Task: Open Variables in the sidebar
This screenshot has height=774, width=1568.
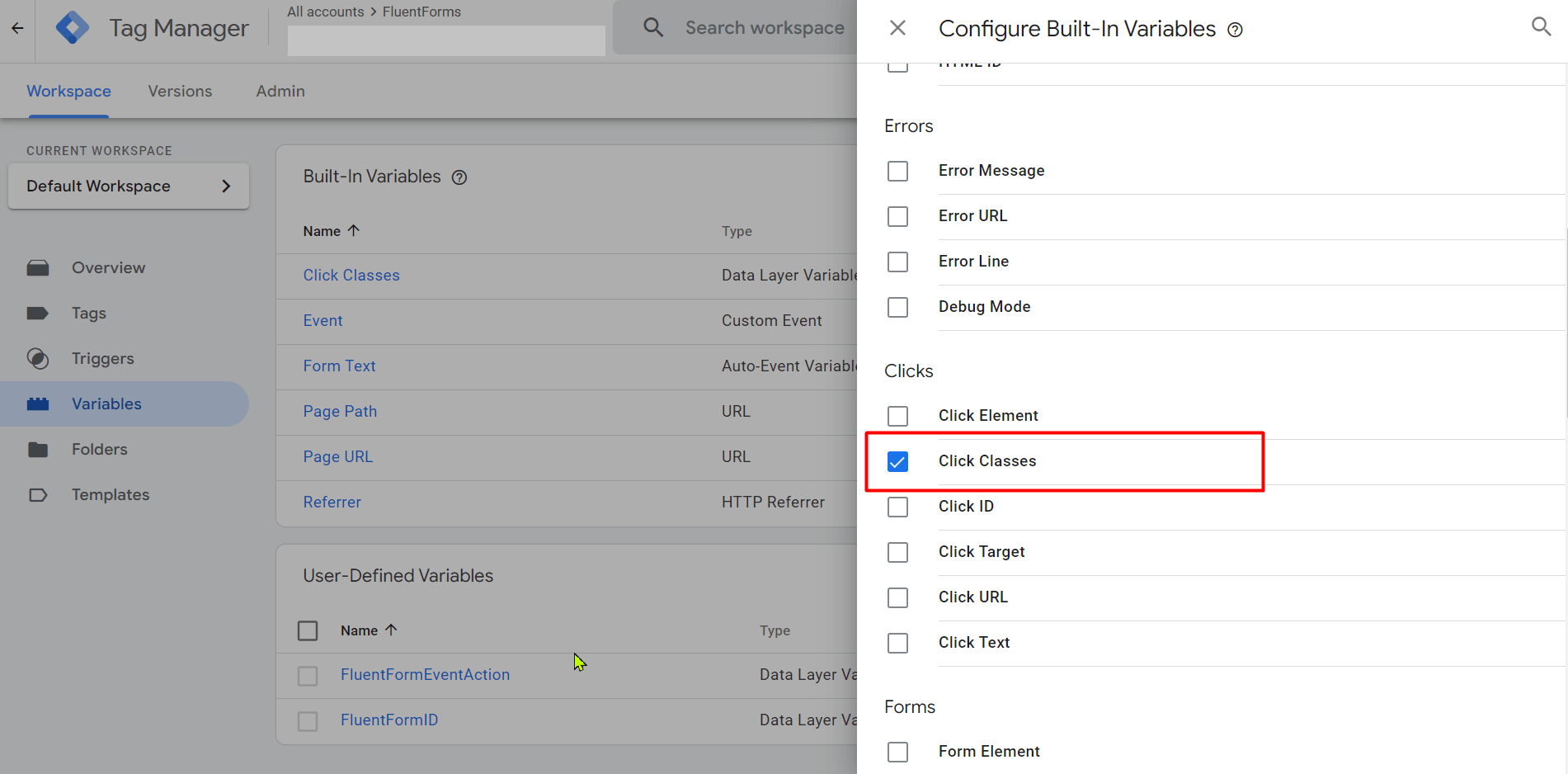Action: (124, 404)
